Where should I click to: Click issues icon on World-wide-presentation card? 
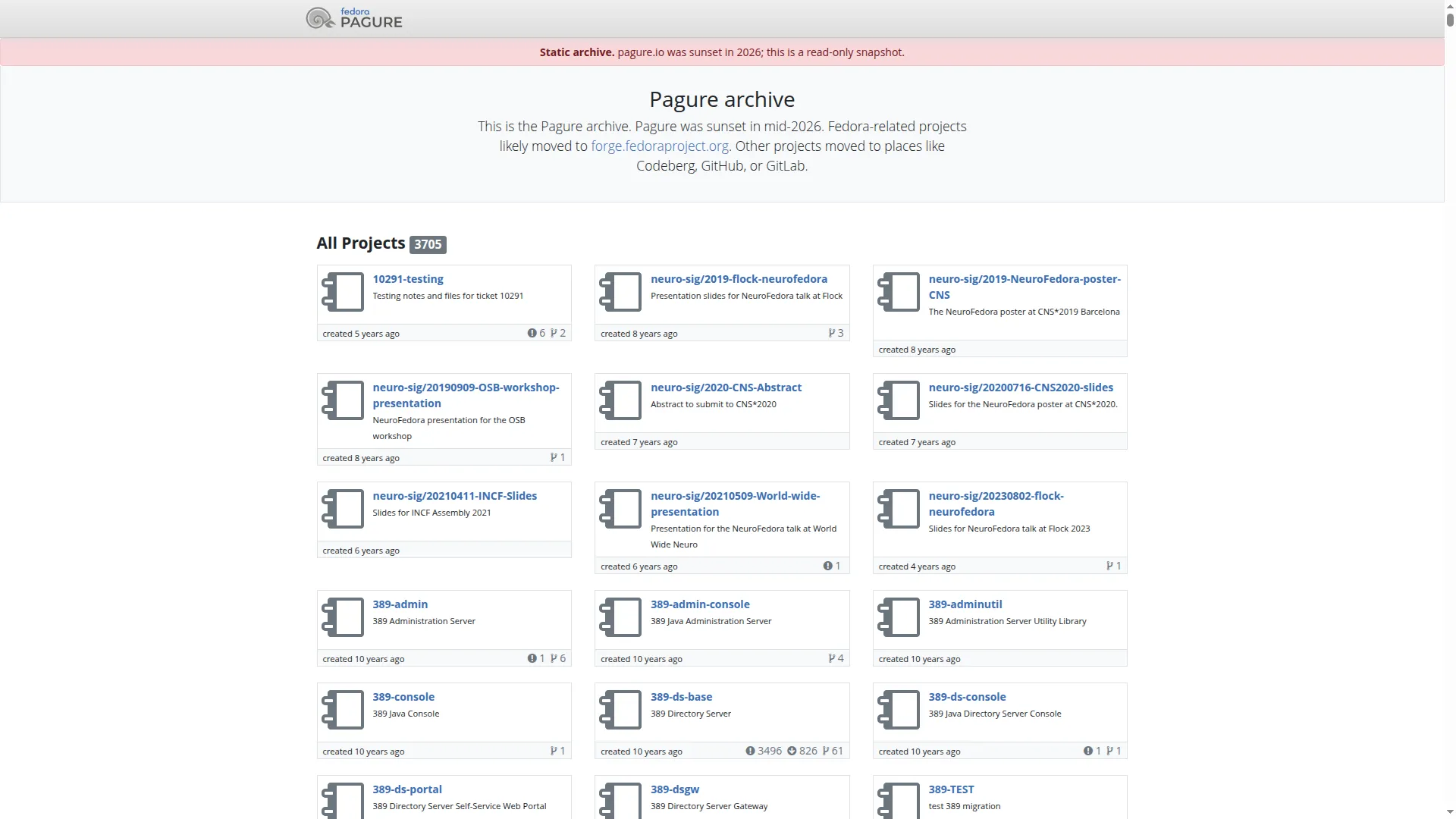pyautogui.click(x=828, y=566)
